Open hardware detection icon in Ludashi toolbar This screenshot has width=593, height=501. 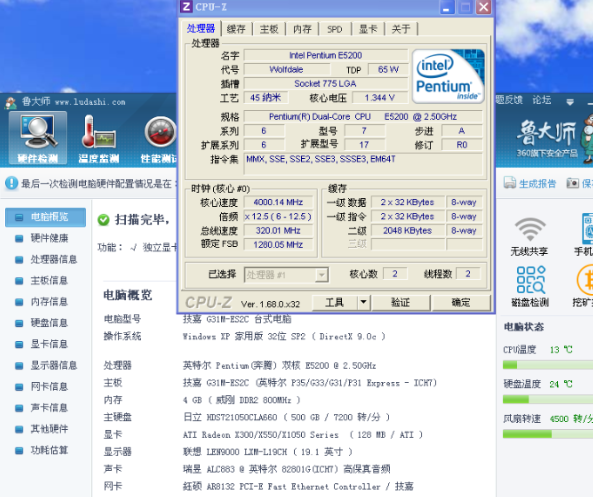click(x=38, y=138)
